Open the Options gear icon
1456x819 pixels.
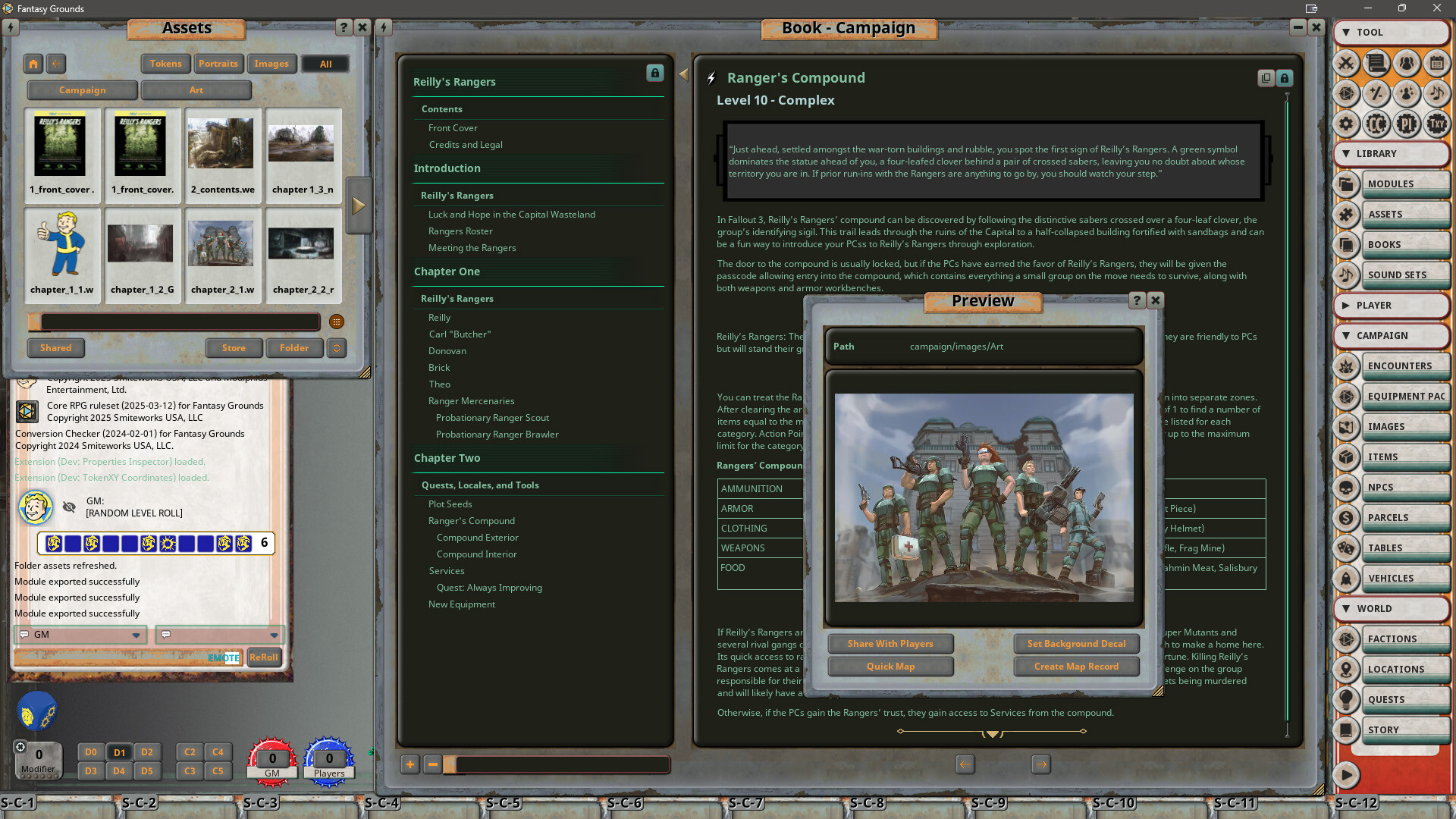[x=1347, y=124]
